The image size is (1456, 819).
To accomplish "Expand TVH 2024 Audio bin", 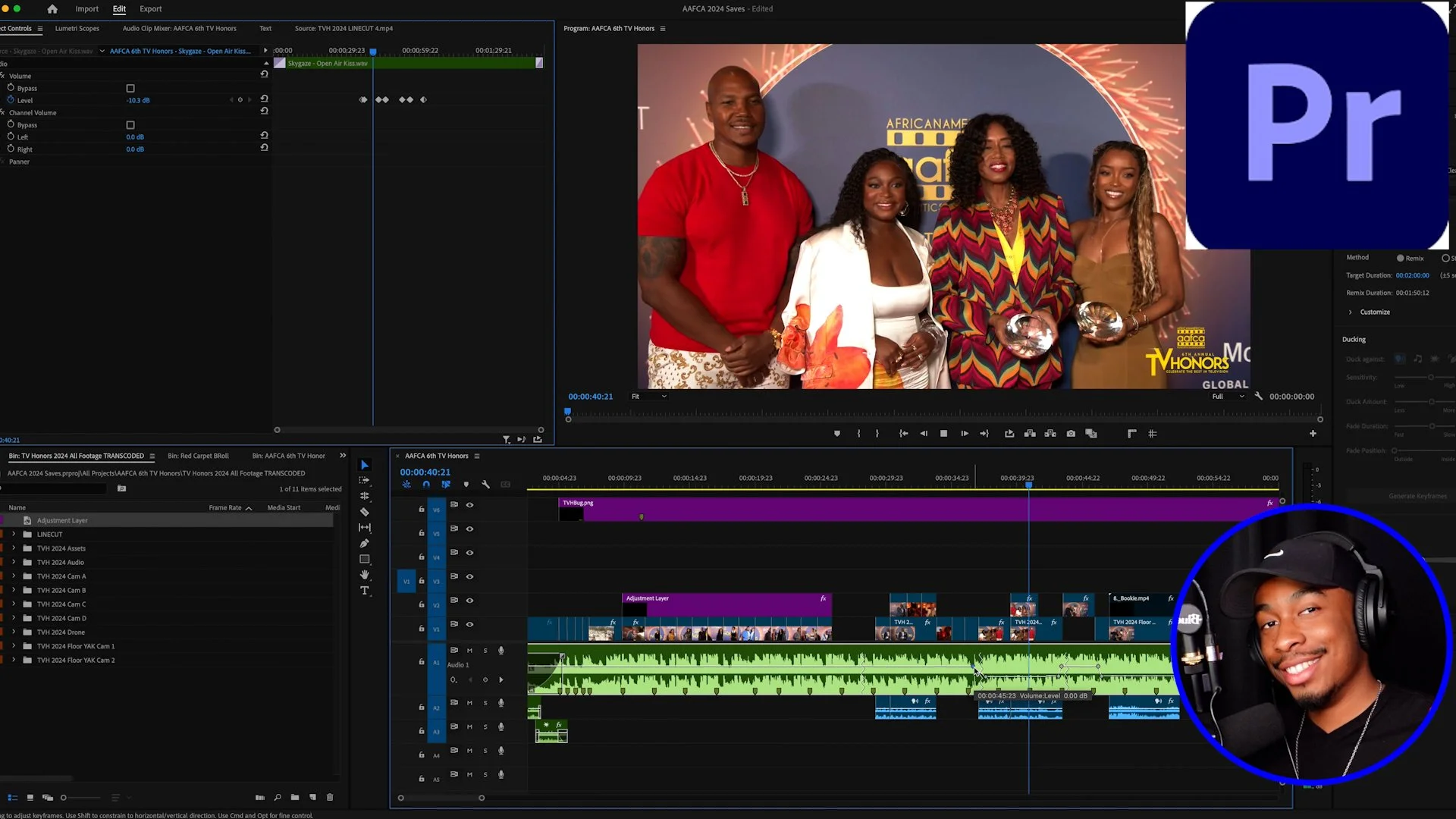I will pyautogui.click(x=14, y=562).
